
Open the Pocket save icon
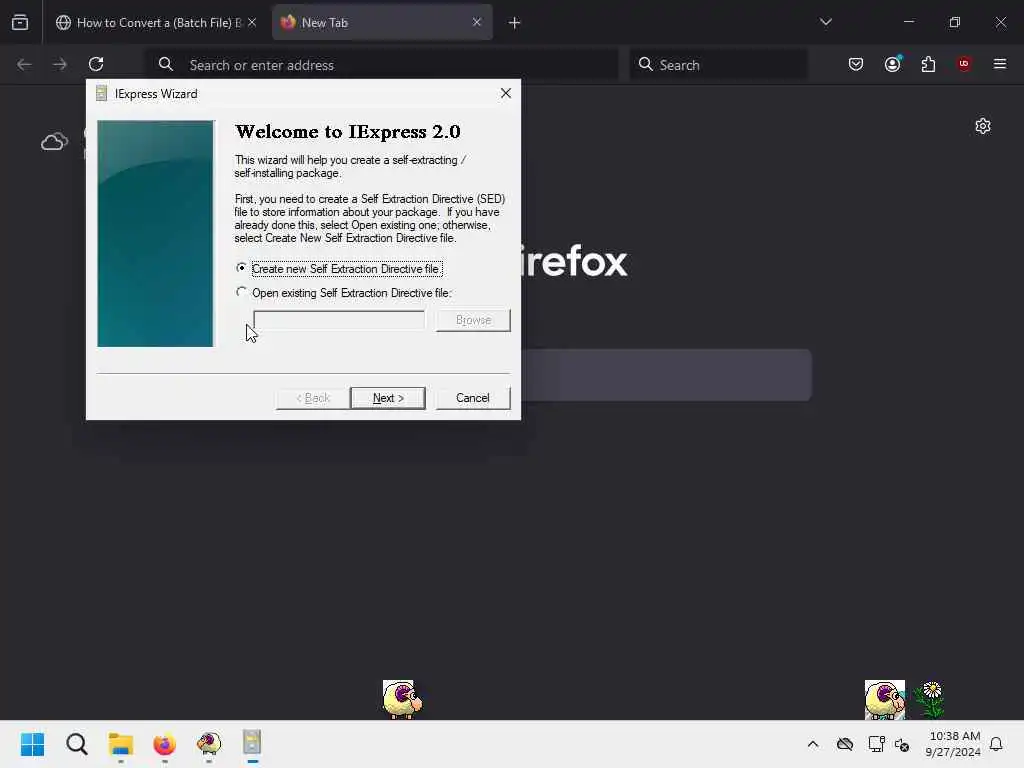pos(856,64)
